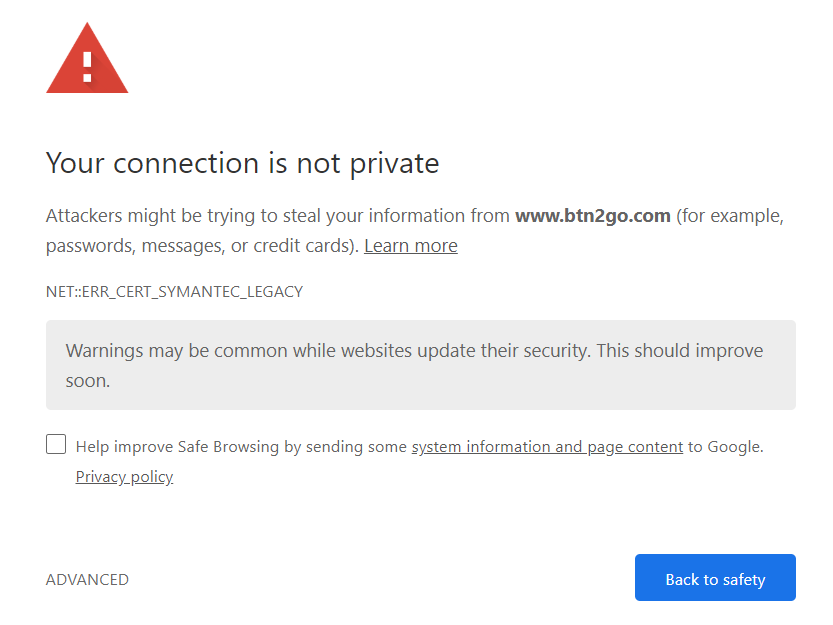Click the red warning triangle icon
The width and height of the screenshot is (833, 625).
pos(87,58)
